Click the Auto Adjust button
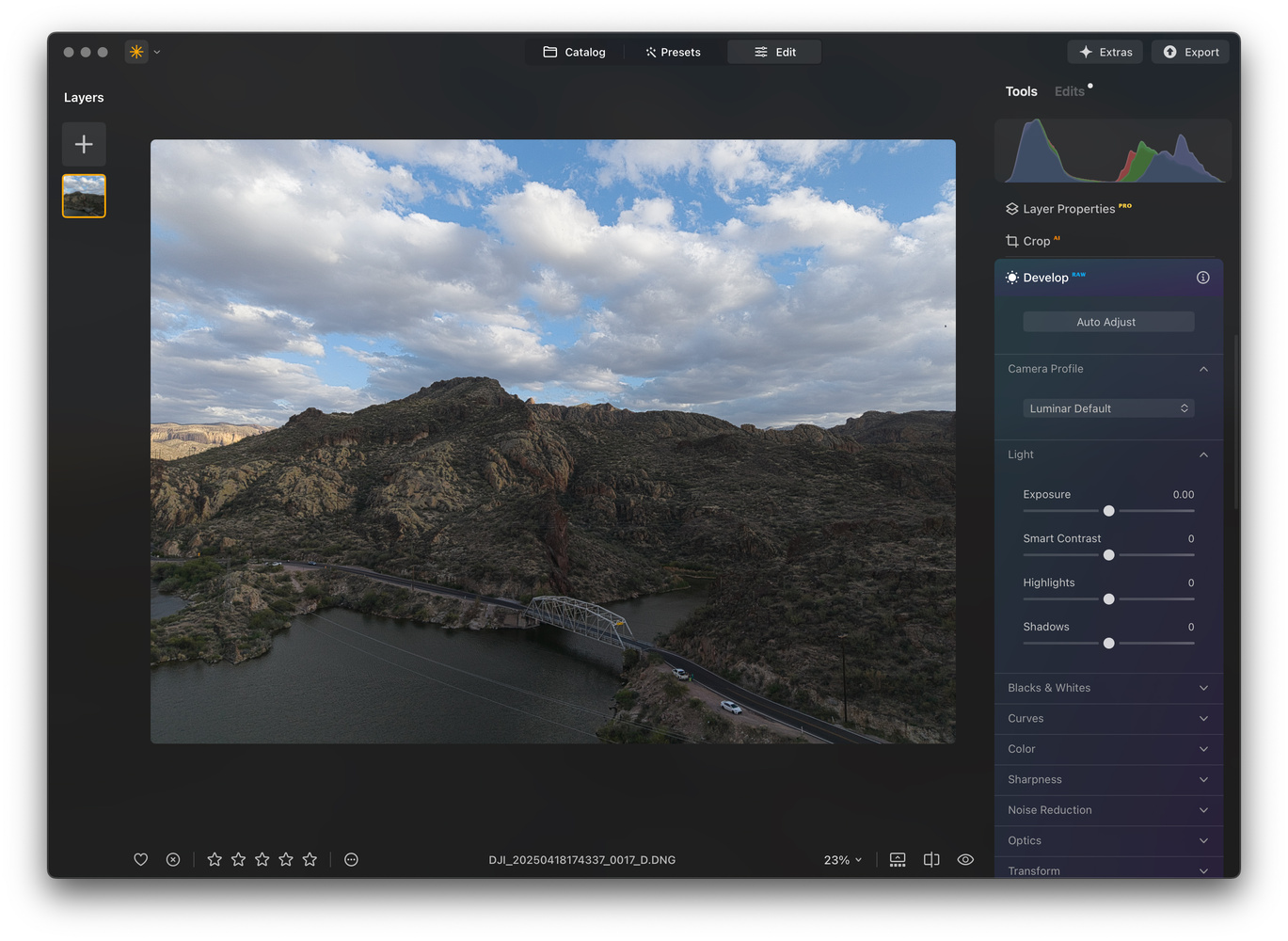This screenshot has height=941, width=1288. click(1107, 322)
